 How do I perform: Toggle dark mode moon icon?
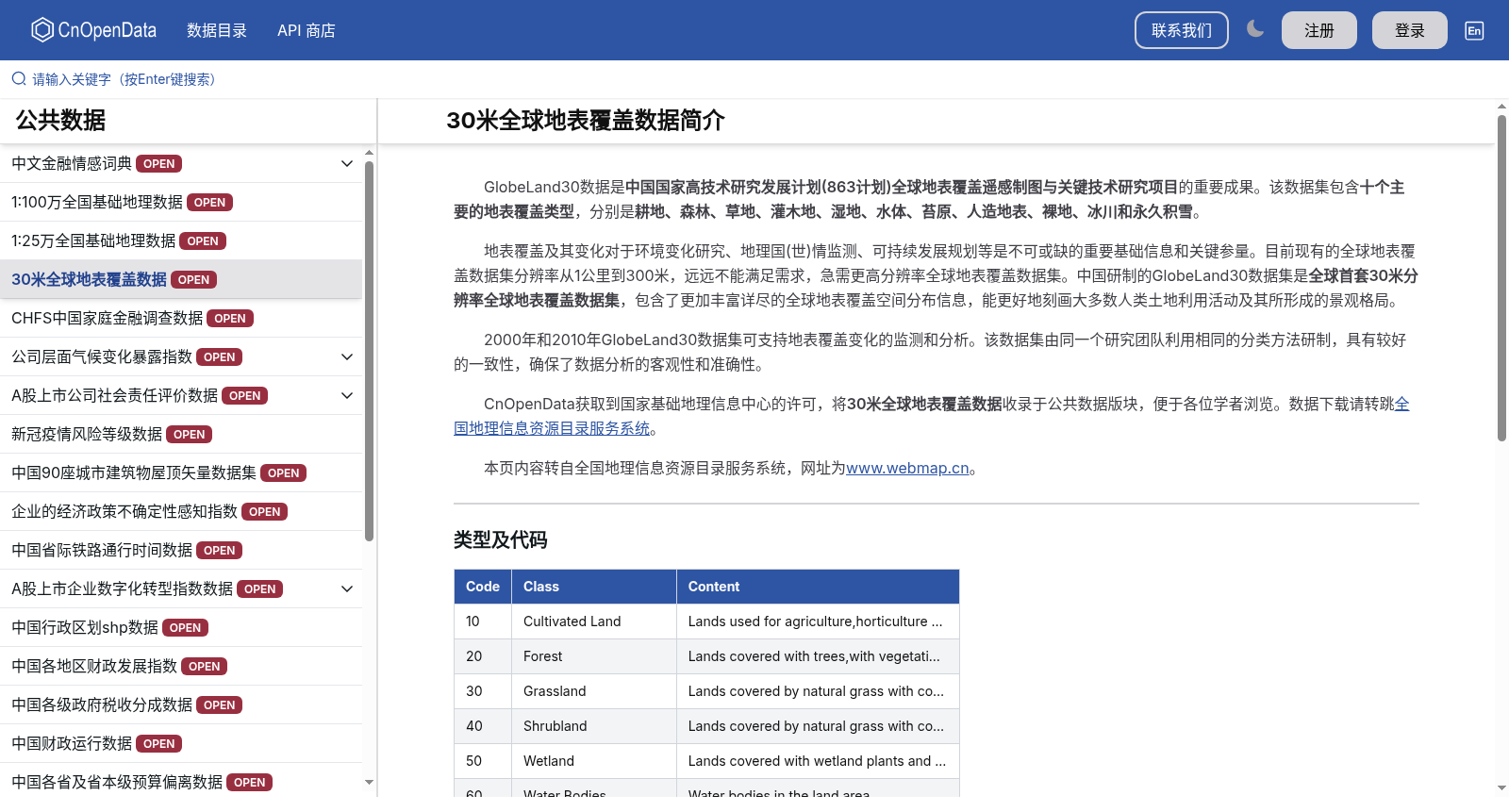pos(1254,29)
